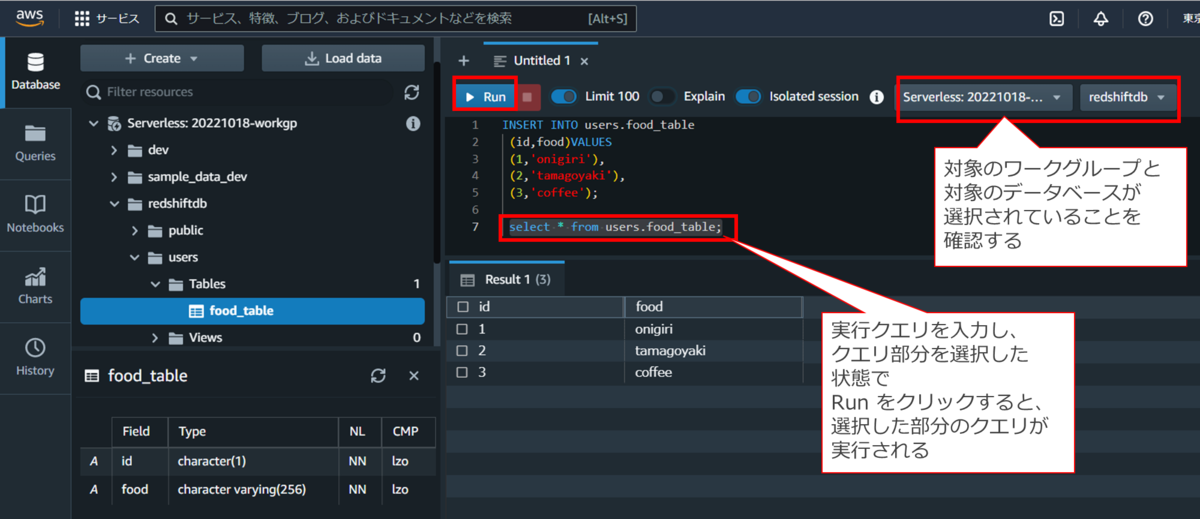Check the row with tamagoyaki
This screenshot has width=1200, height=519.
tap(462, 351)
